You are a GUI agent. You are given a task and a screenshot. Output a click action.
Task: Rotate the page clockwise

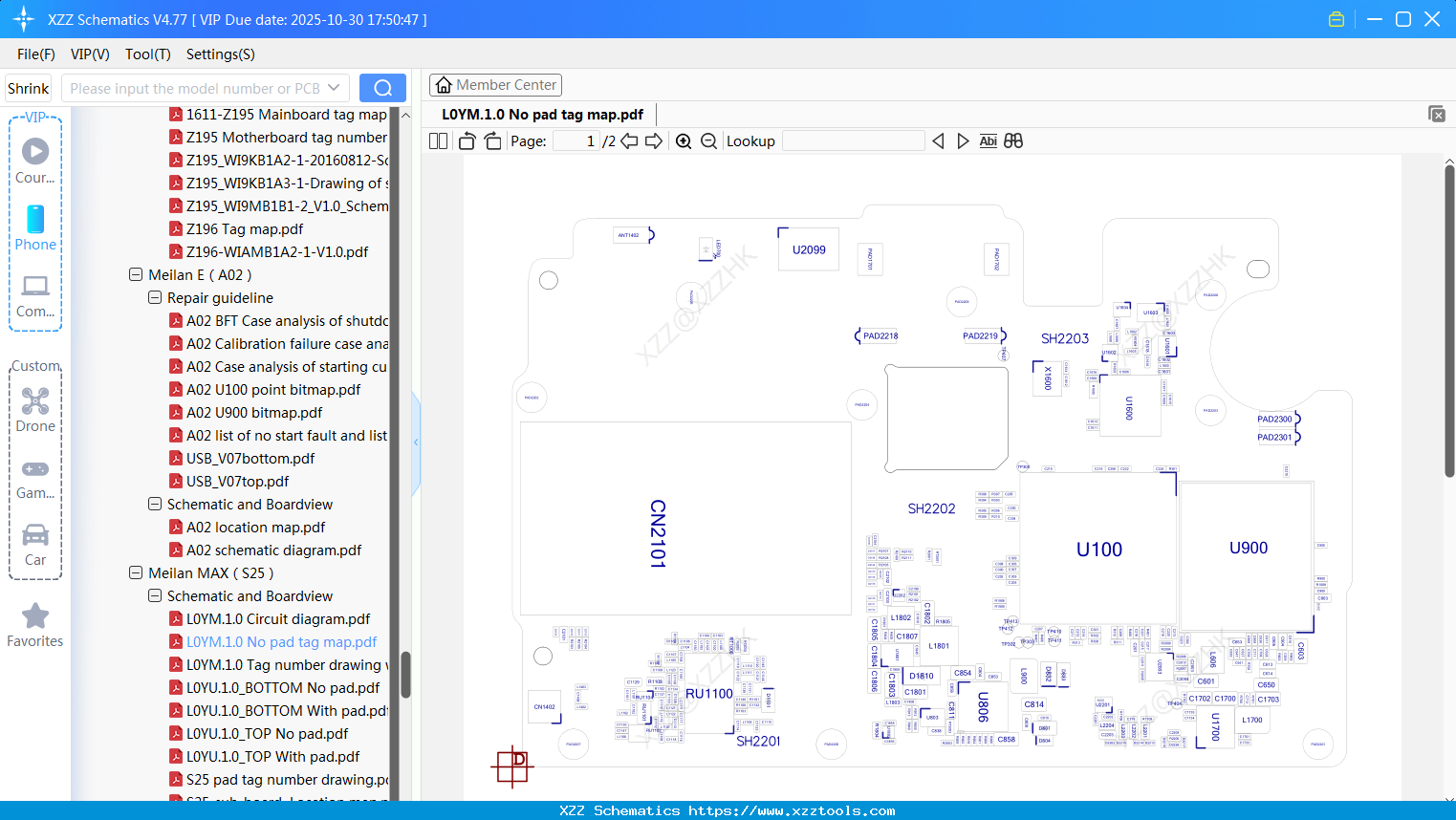tap(491, 140)
